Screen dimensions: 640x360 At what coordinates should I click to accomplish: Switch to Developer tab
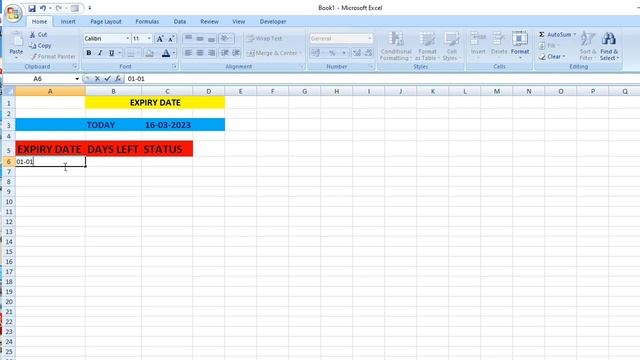click(x=273, y=22)
